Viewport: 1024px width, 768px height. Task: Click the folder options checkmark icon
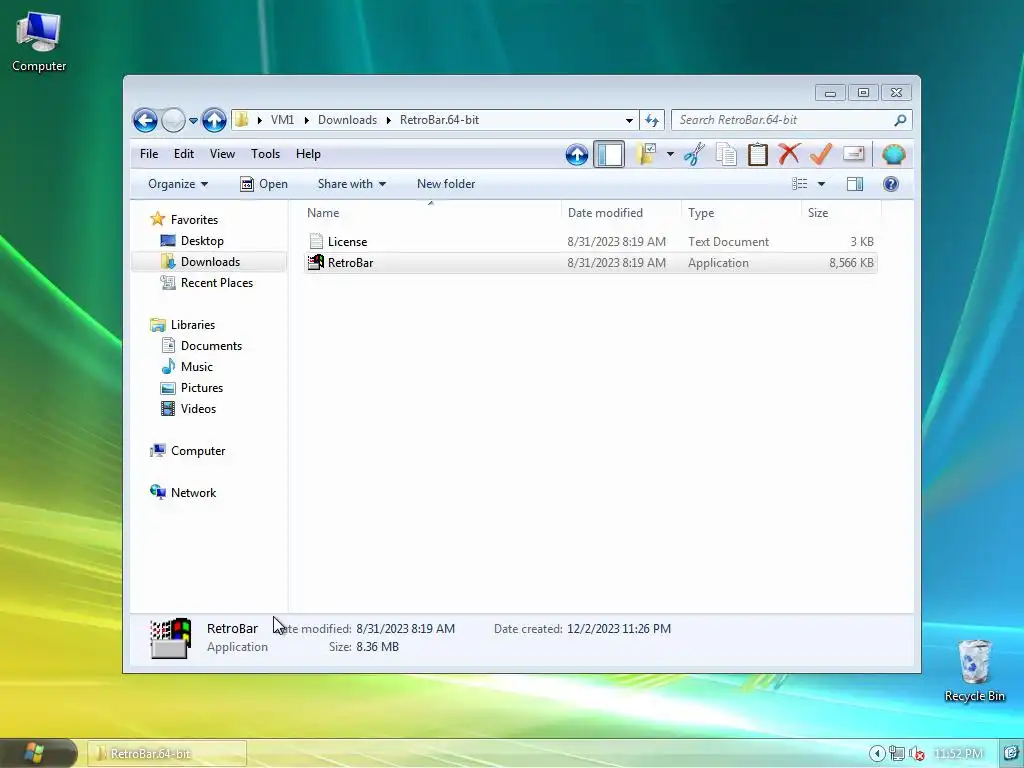(x=647, y=155)
